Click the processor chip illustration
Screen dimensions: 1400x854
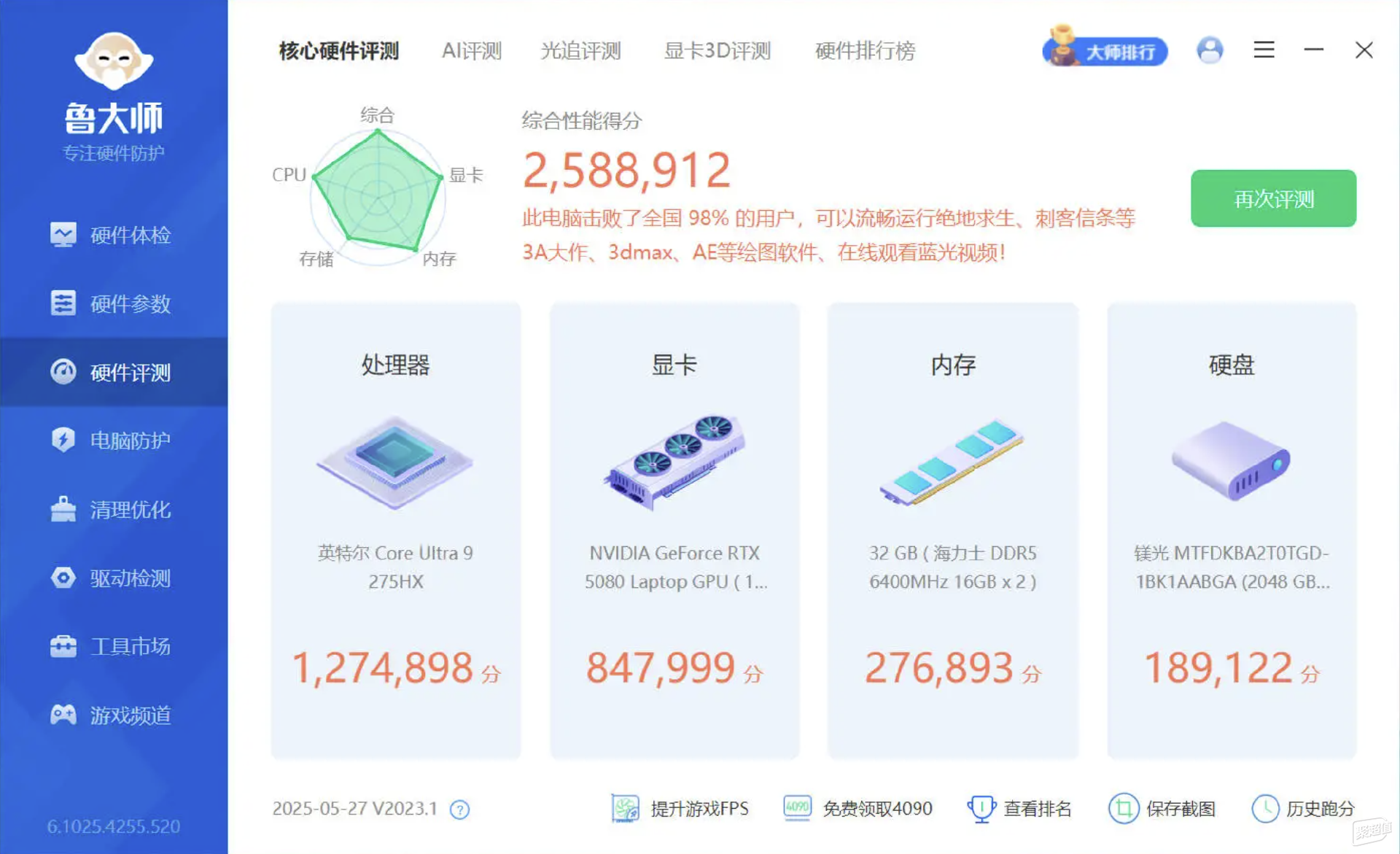click(x=395, y=462)
